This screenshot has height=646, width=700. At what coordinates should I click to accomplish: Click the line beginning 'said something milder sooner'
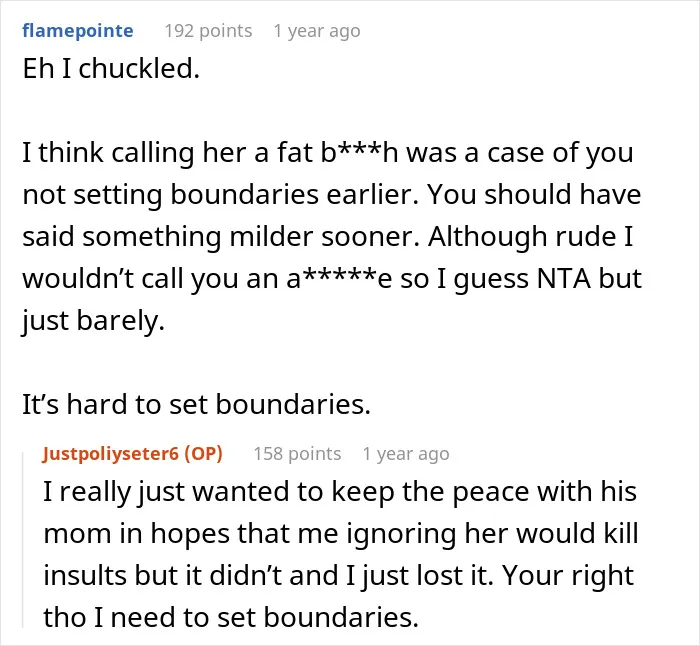pyautogui.click(x=328, y=237)
